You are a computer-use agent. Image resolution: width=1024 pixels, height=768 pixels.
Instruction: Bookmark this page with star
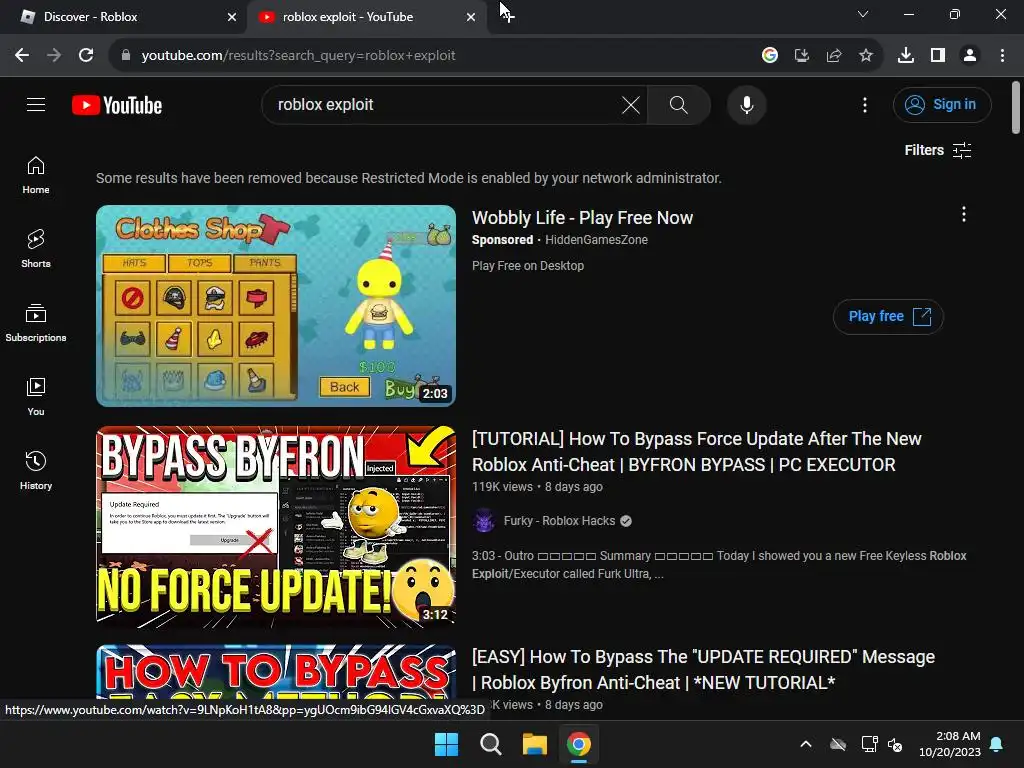[x=866, y=56]
